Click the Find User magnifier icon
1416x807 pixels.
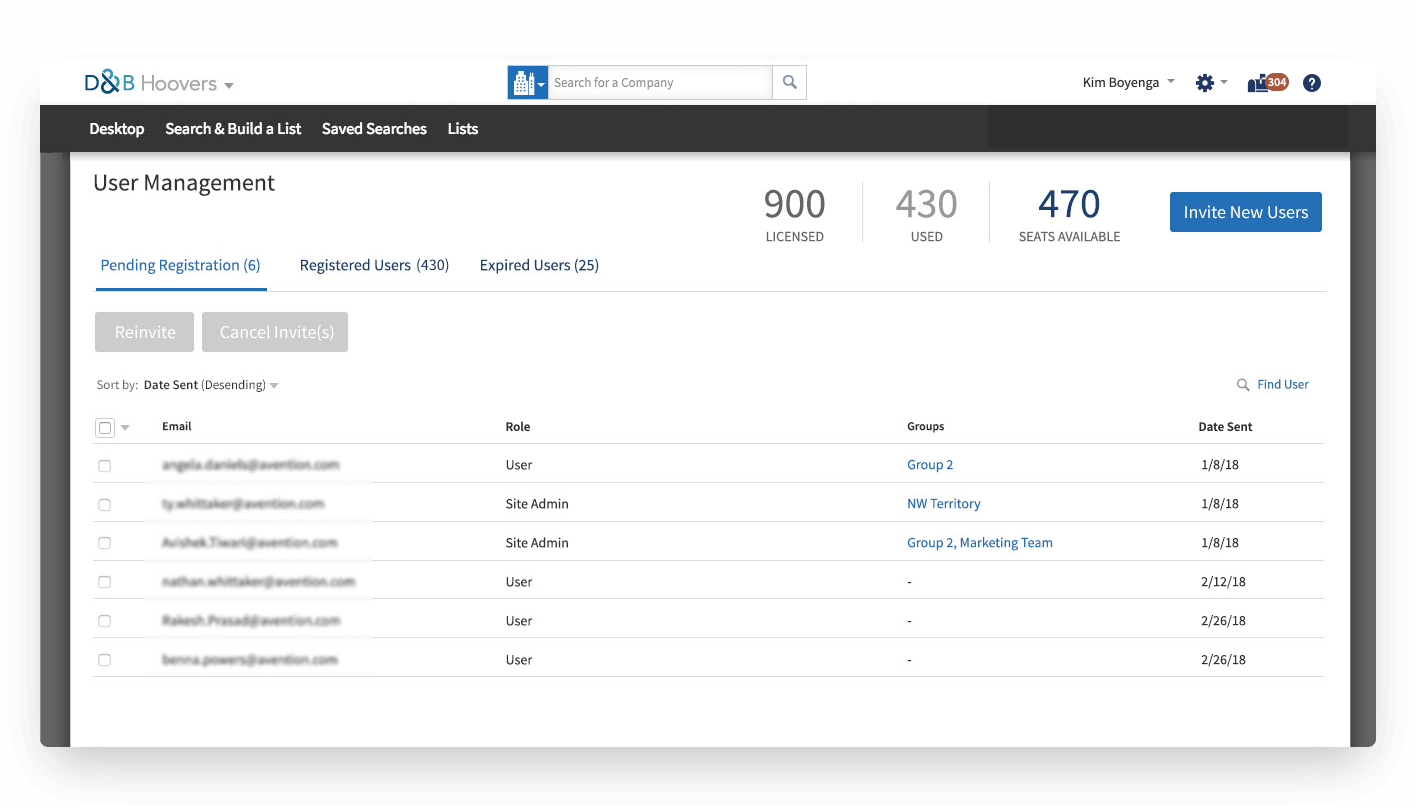[1241, 384]
